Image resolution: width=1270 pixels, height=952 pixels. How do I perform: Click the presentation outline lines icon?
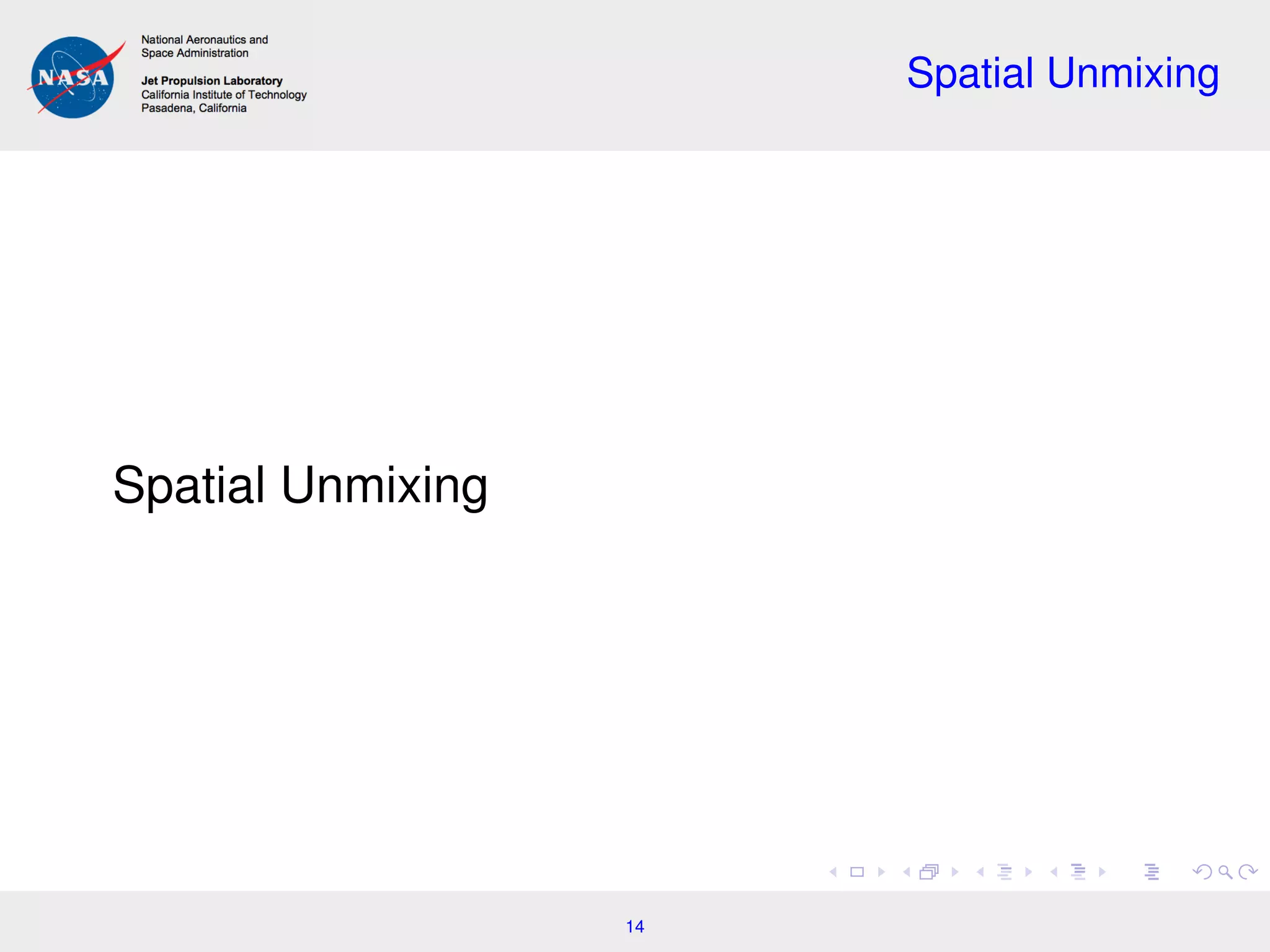[x=1152, y=872]
